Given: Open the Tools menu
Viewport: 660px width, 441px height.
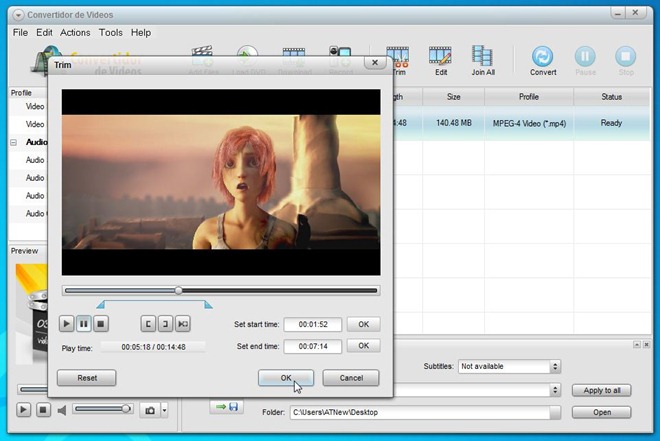Looking at the screenshot, I should point(111,32).
